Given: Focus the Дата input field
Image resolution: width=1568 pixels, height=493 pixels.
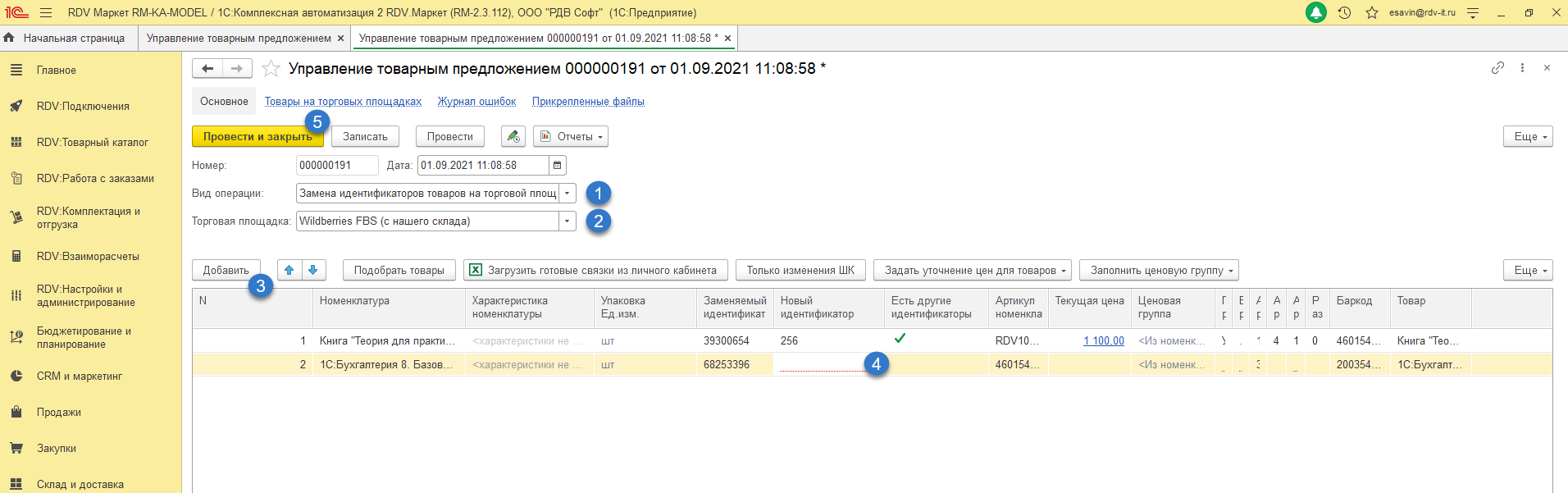Looking at the screenshot, I should 483,165.
